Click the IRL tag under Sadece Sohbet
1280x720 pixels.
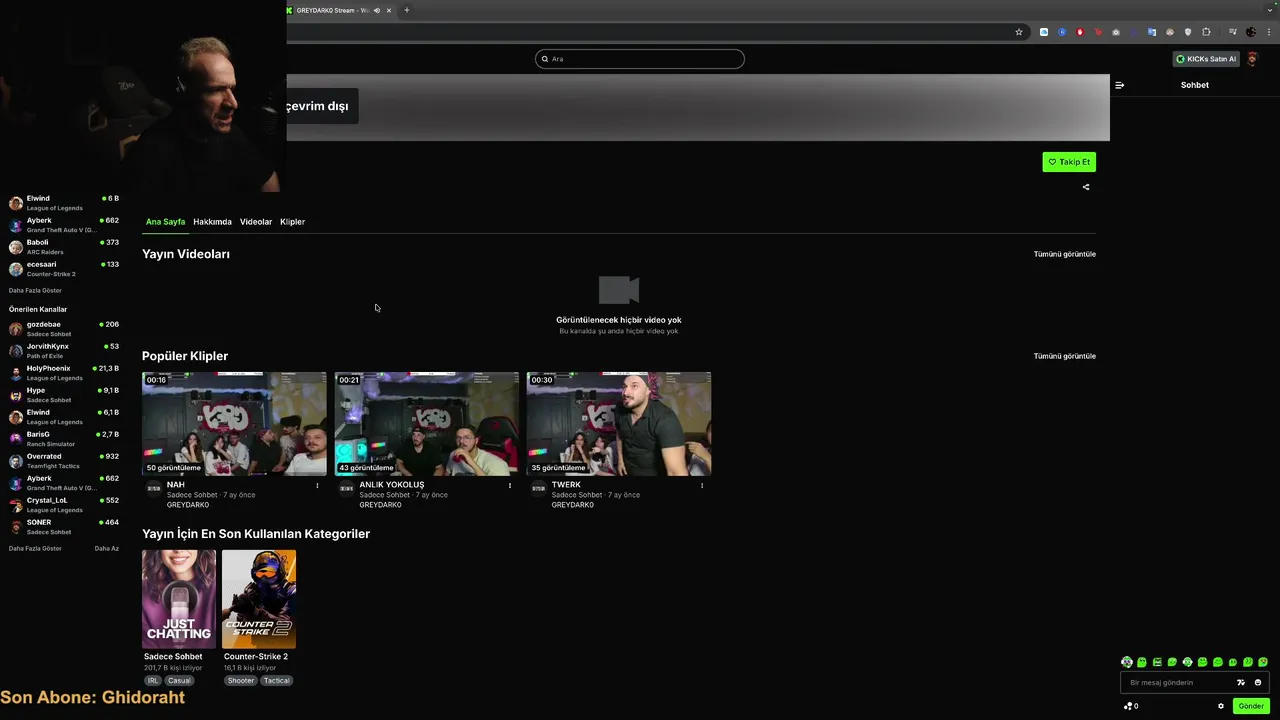pos(153,680)
